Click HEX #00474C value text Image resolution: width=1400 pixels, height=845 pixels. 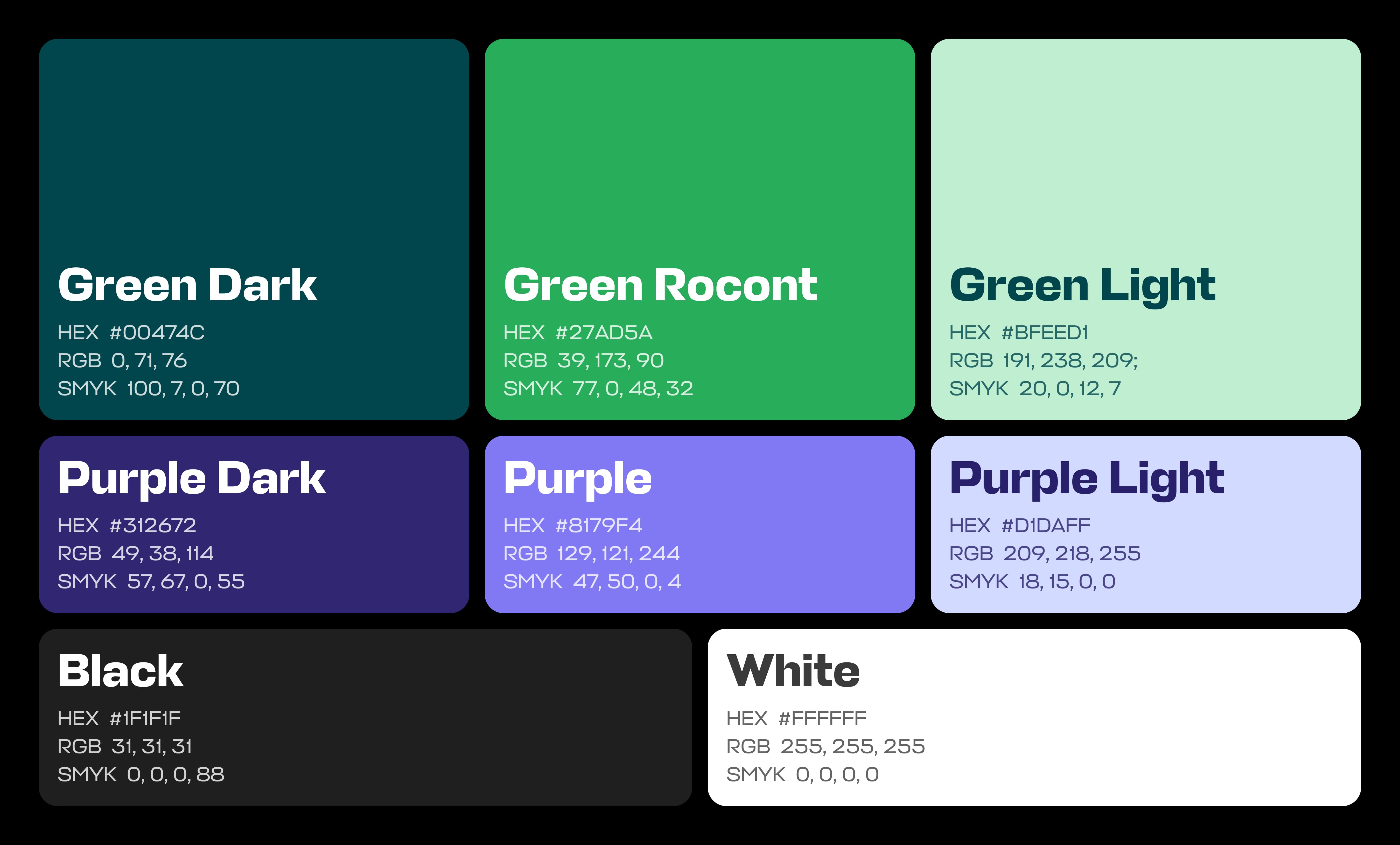click(131, 333)
